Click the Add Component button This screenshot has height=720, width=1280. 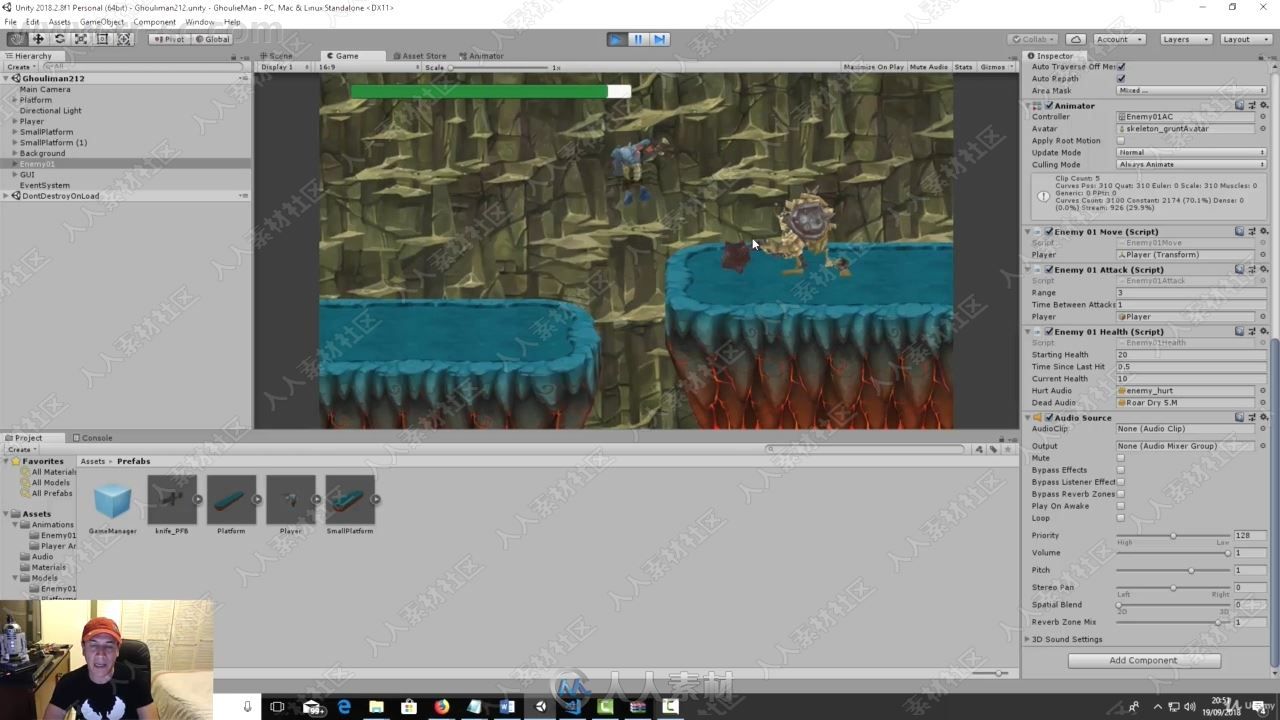1144,661
